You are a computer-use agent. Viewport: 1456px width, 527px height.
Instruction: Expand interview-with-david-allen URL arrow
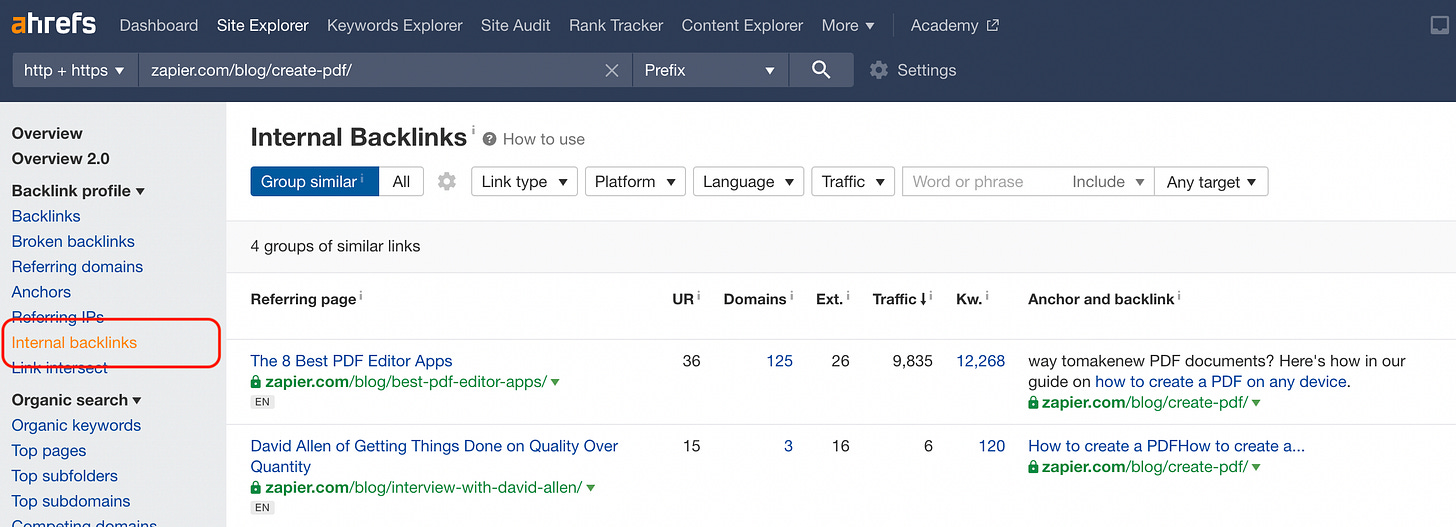591,488
